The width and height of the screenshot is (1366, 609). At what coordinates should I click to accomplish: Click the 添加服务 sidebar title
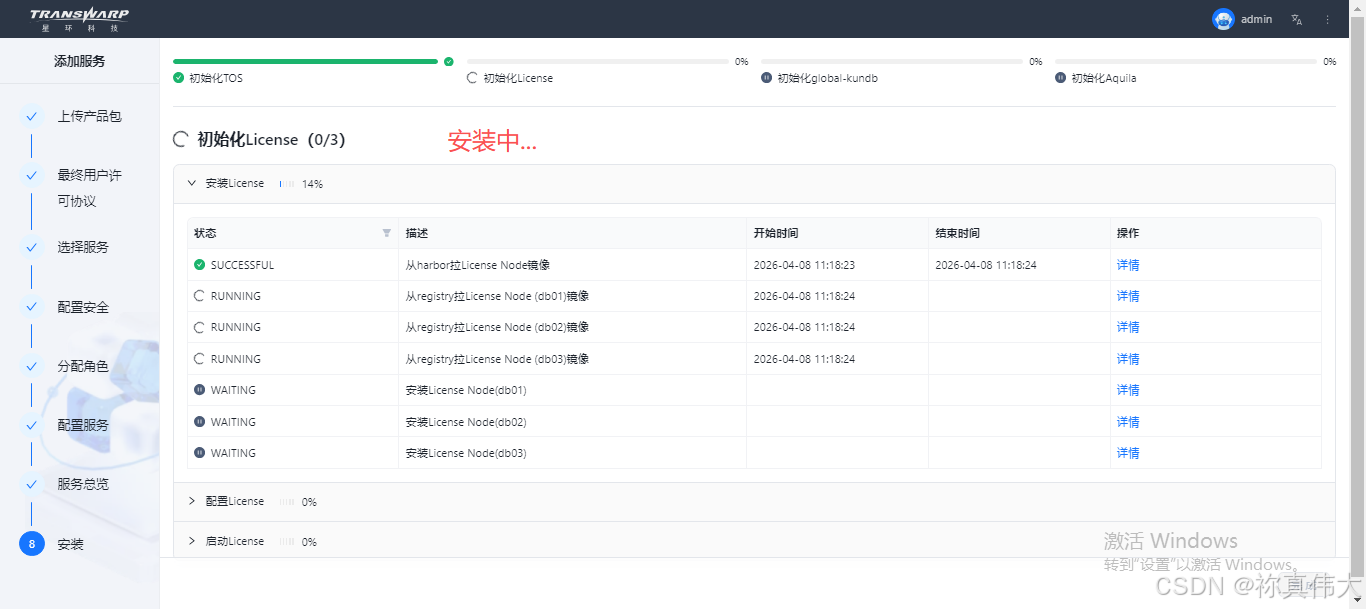(79, 61)
